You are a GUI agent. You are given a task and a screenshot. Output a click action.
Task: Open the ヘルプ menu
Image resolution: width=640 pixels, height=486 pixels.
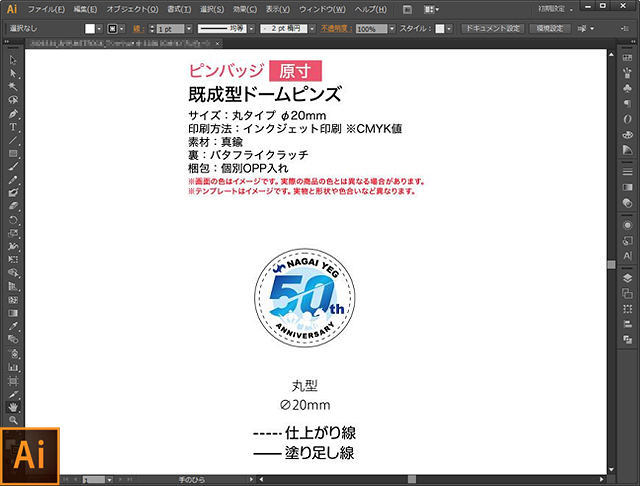click(x=370, y=9)
